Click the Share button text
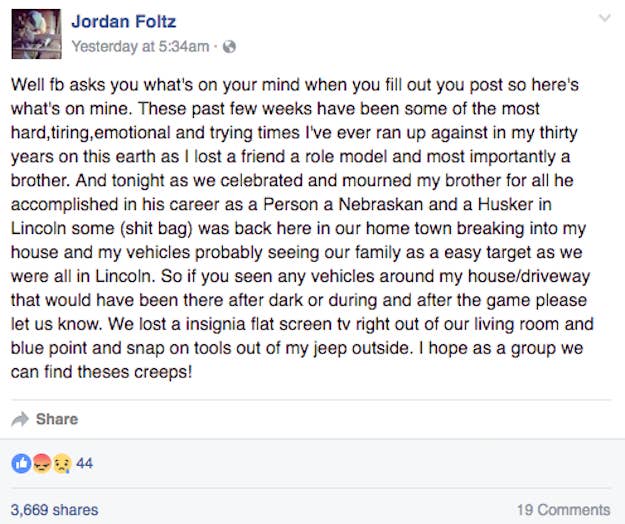The width and height of the screenshot is (625, 524). [57, 419]
